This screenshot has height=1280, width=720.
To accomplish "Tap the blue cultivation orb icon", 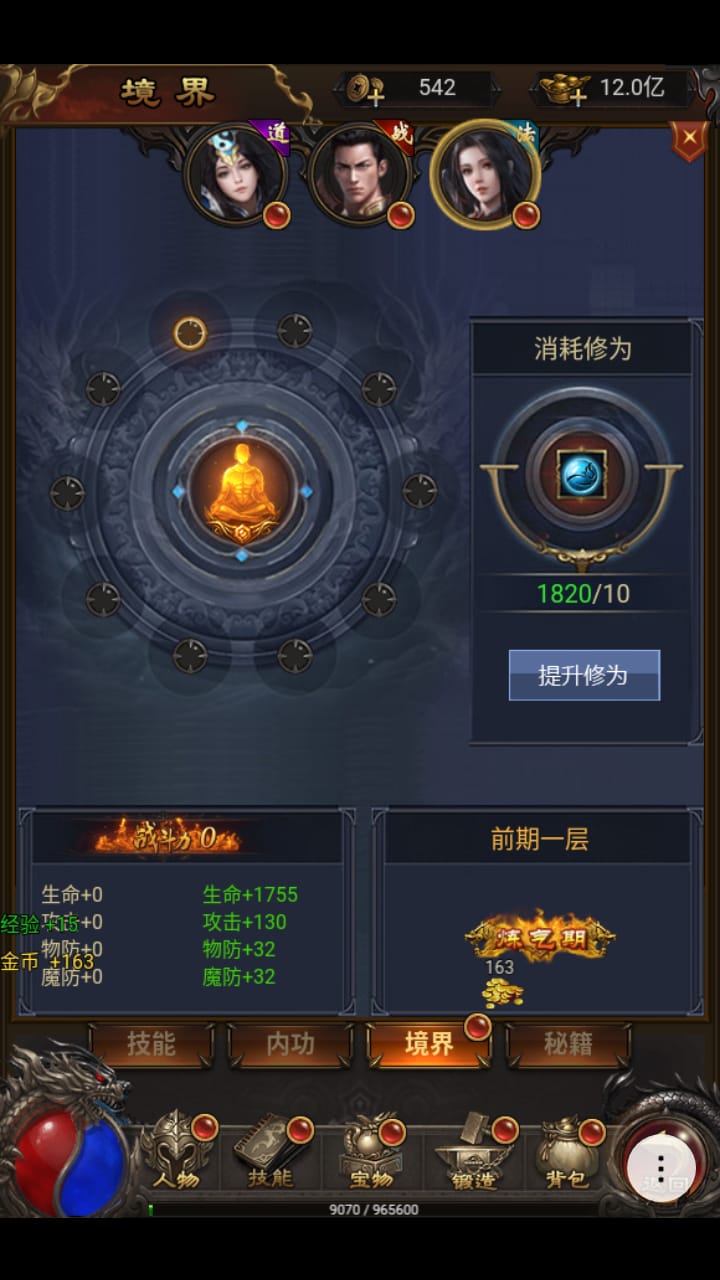I will (582, 474).
